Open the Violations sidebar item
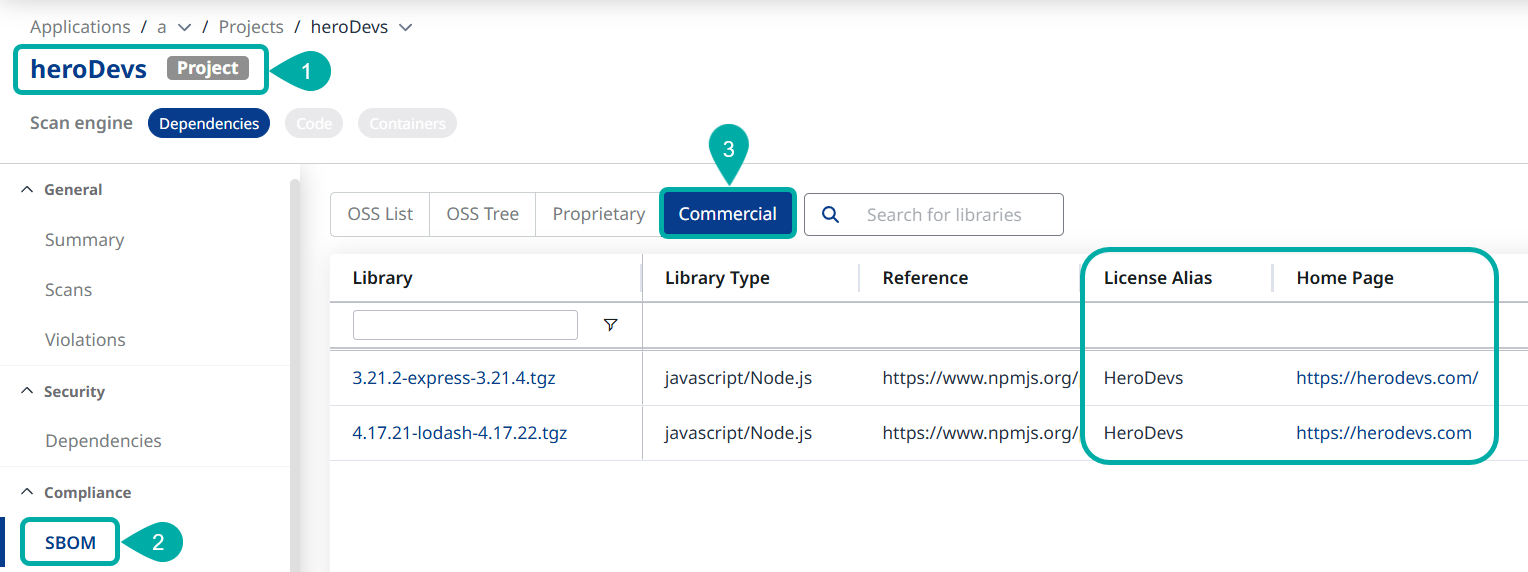 pos(85,340)
